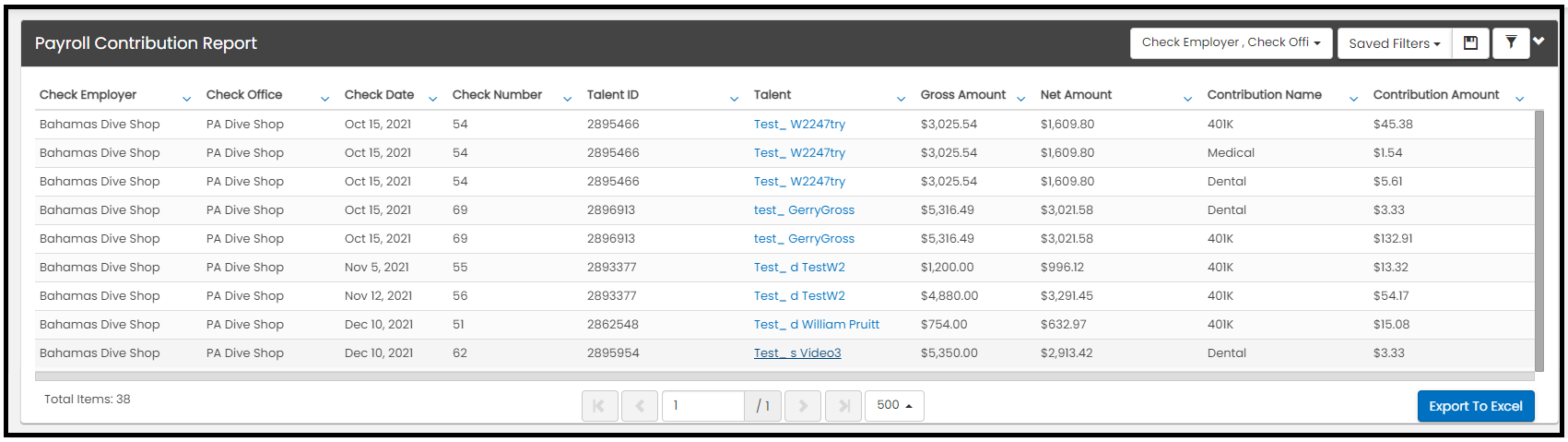
Task: Collapse the report with header chevron
Action: [x=1539, y=41]
